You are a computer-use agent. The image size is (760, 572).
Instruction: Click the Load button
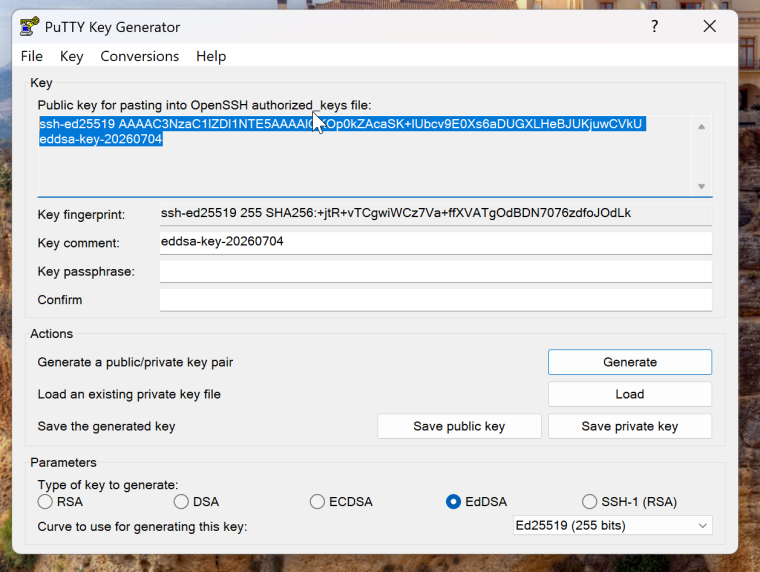630,394
